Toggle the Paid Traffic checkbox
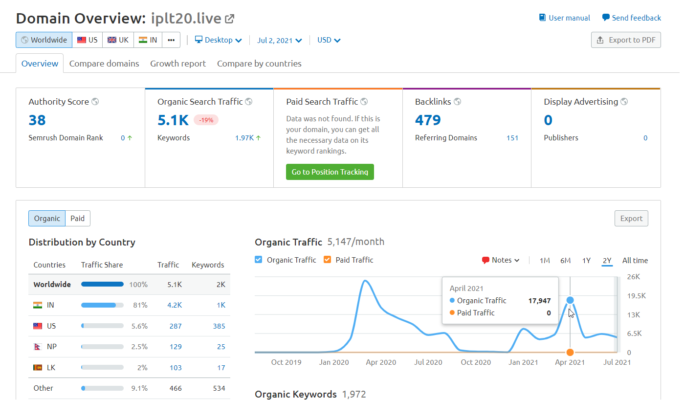 327,260
